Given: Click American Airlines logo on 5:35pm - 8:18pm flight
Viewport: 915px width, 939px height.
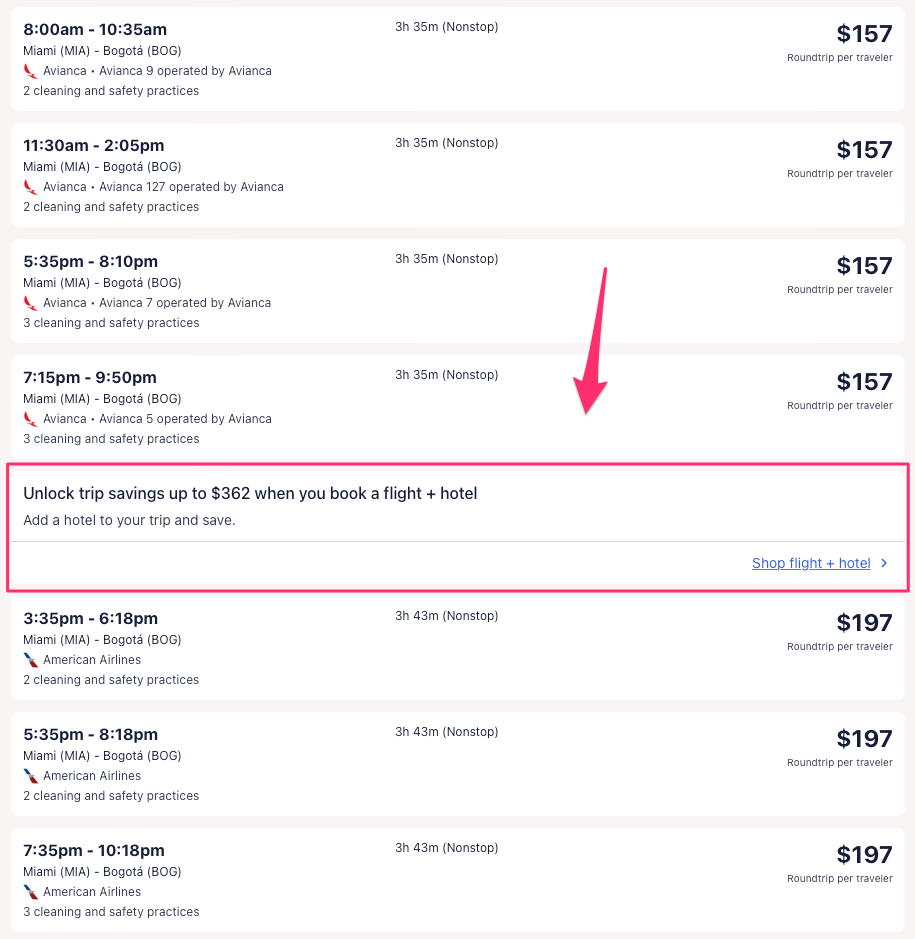Looking at the screenshot, I should coord(30,776).
